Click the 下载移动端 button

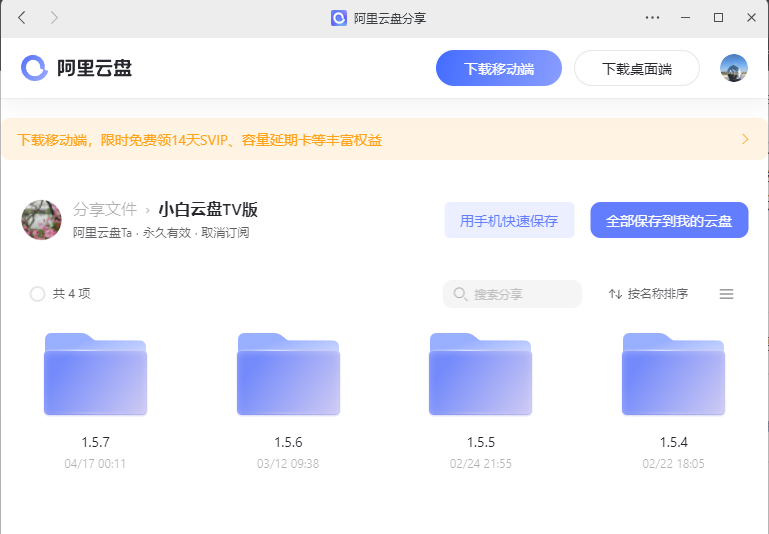tap(499, 68)
